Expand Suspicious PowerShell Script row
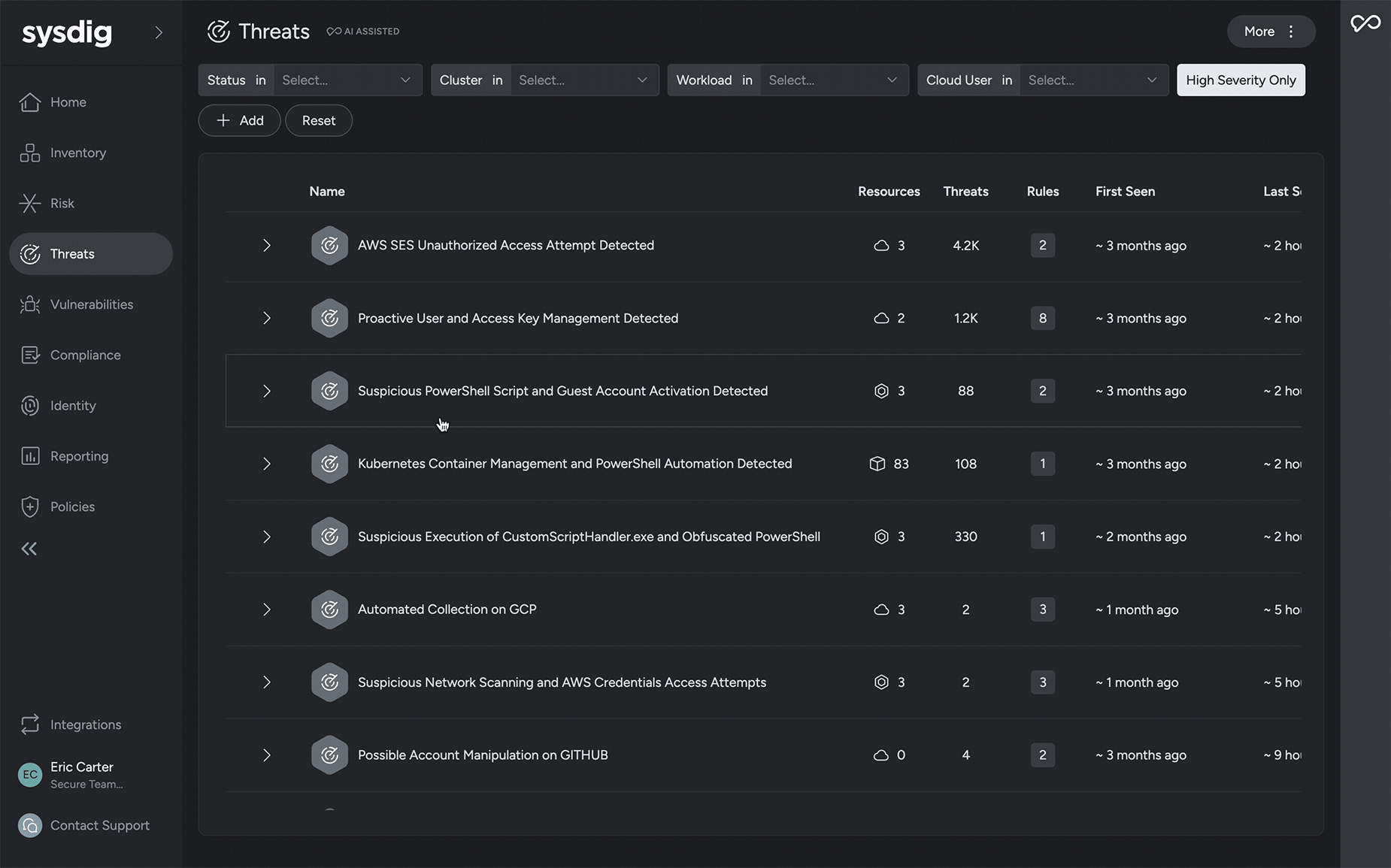1391x868 pixels. 267,391
